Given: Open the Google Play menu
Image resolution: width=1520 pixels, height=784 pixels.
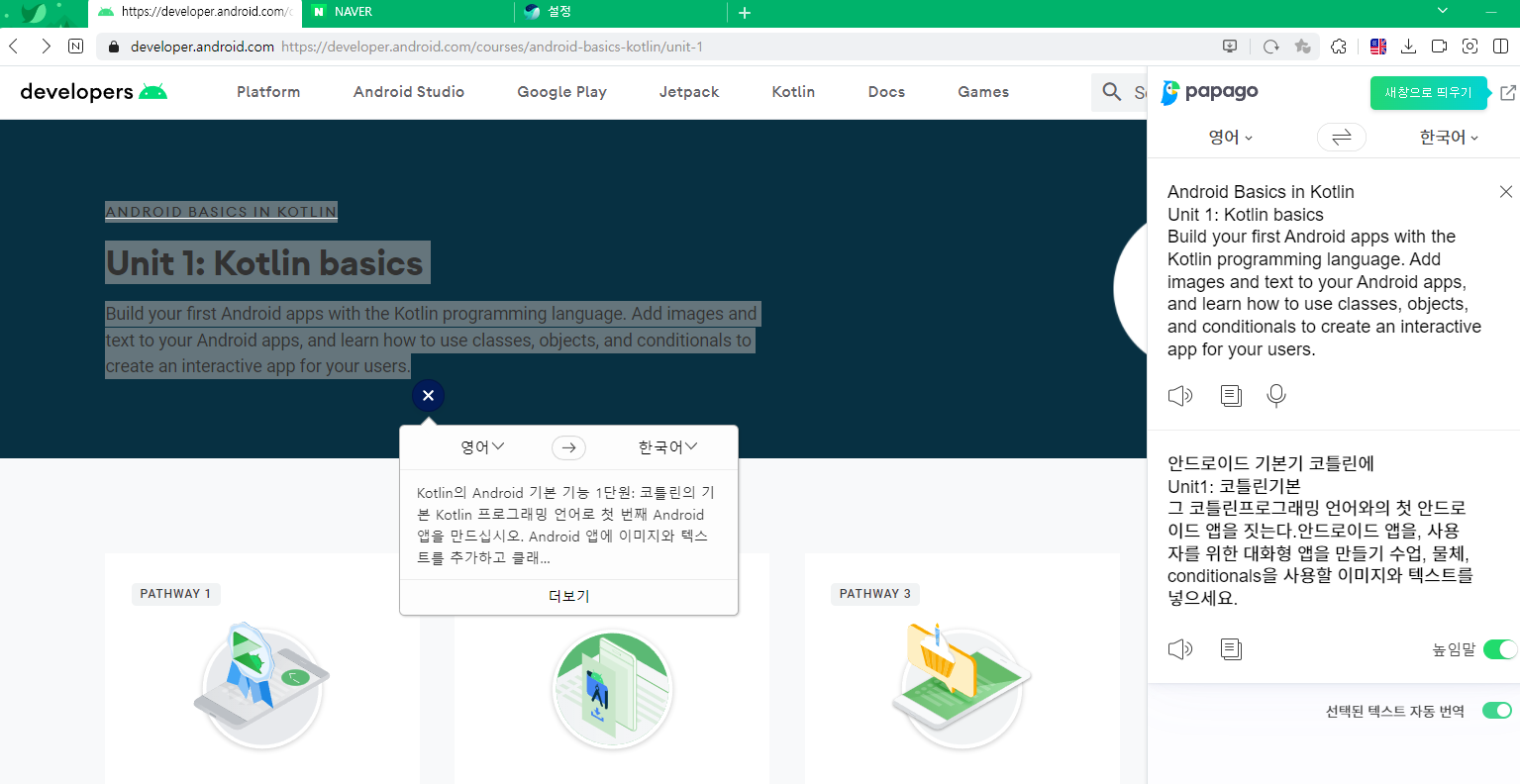Looking at the screenshot, I should [561, 92].
